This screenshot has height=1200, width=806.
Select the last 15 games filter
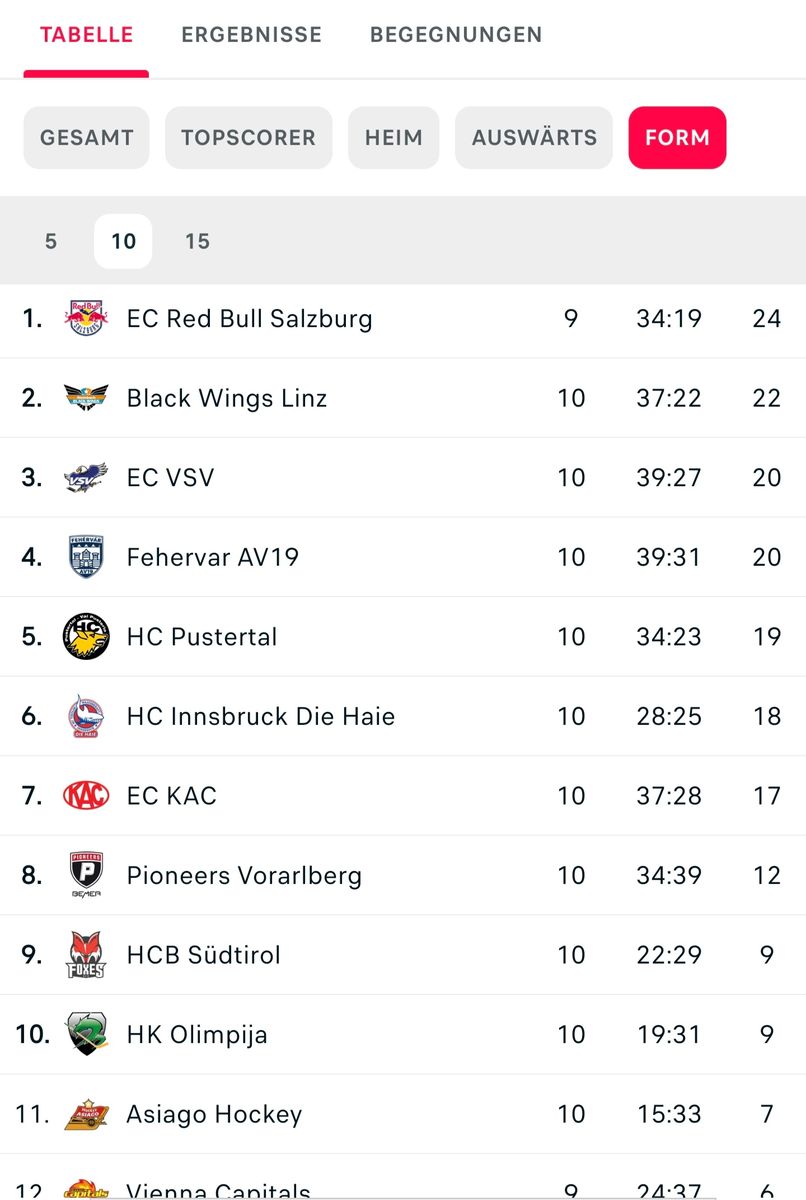point(197,241)
